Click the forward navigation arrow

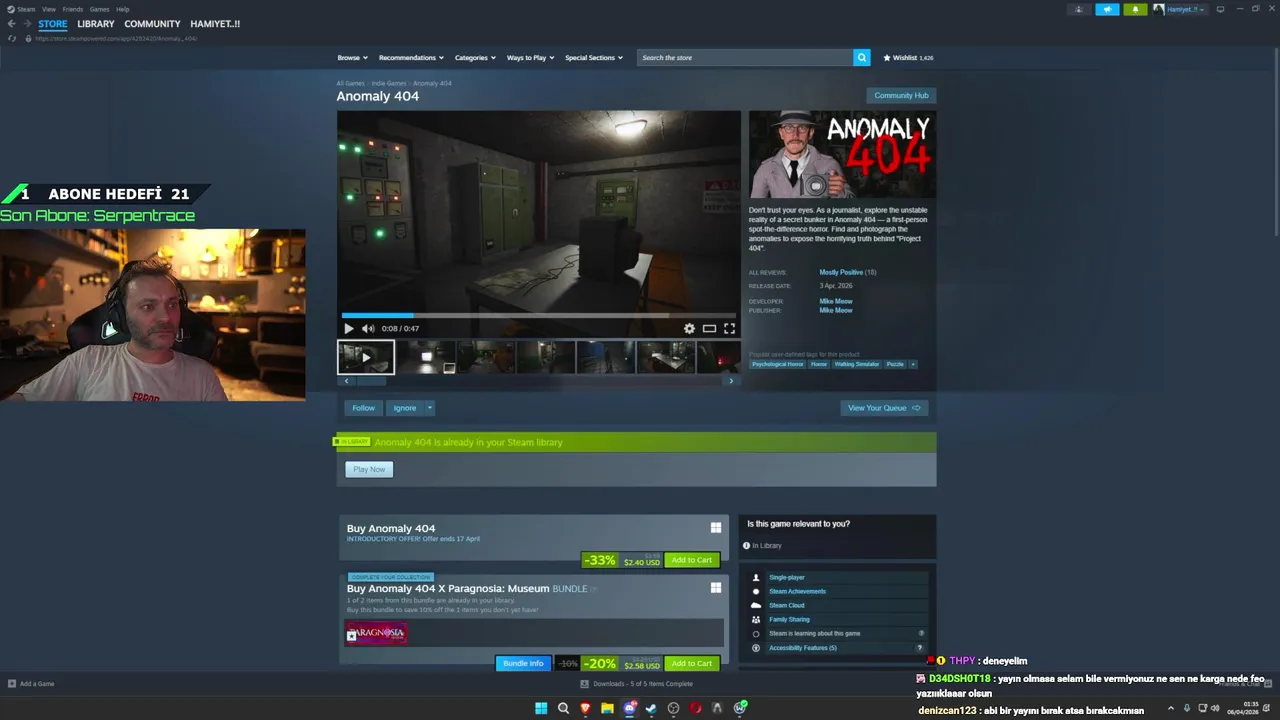26,24
